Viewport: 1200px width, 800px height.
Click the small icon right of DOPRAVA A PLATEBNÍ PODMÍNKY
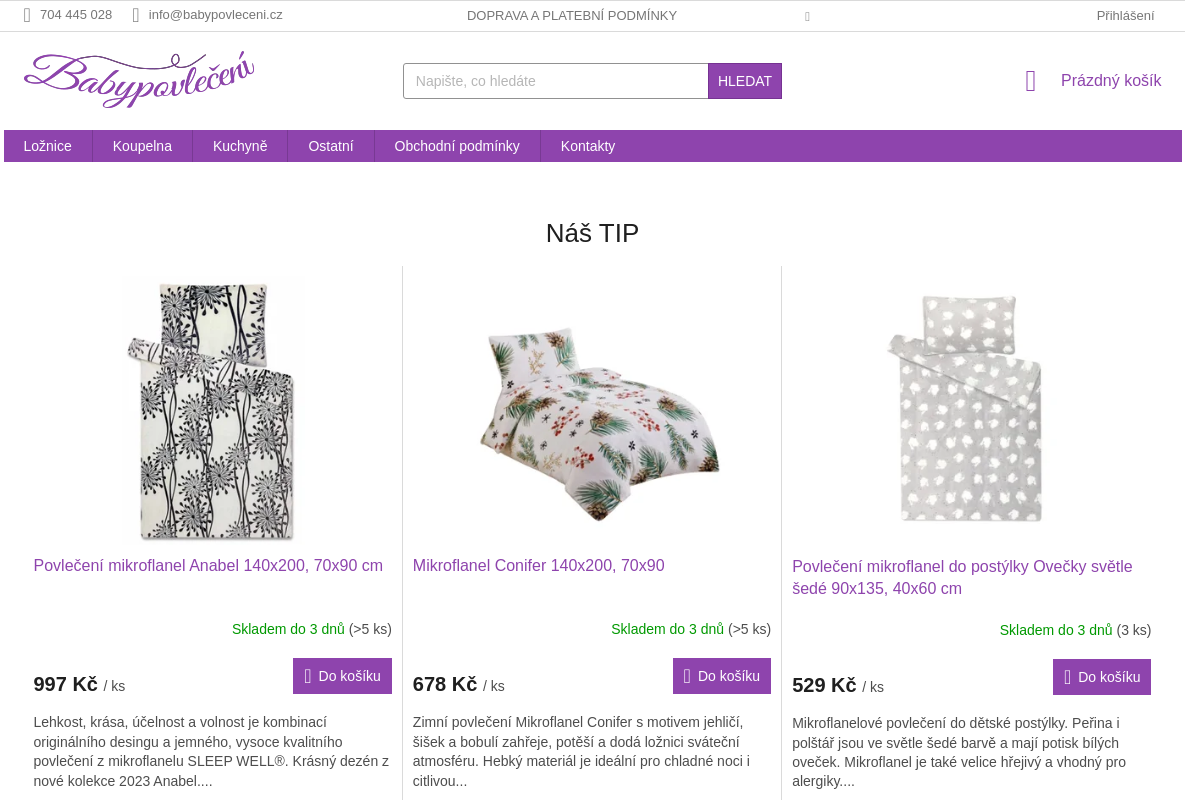[807, 16]
